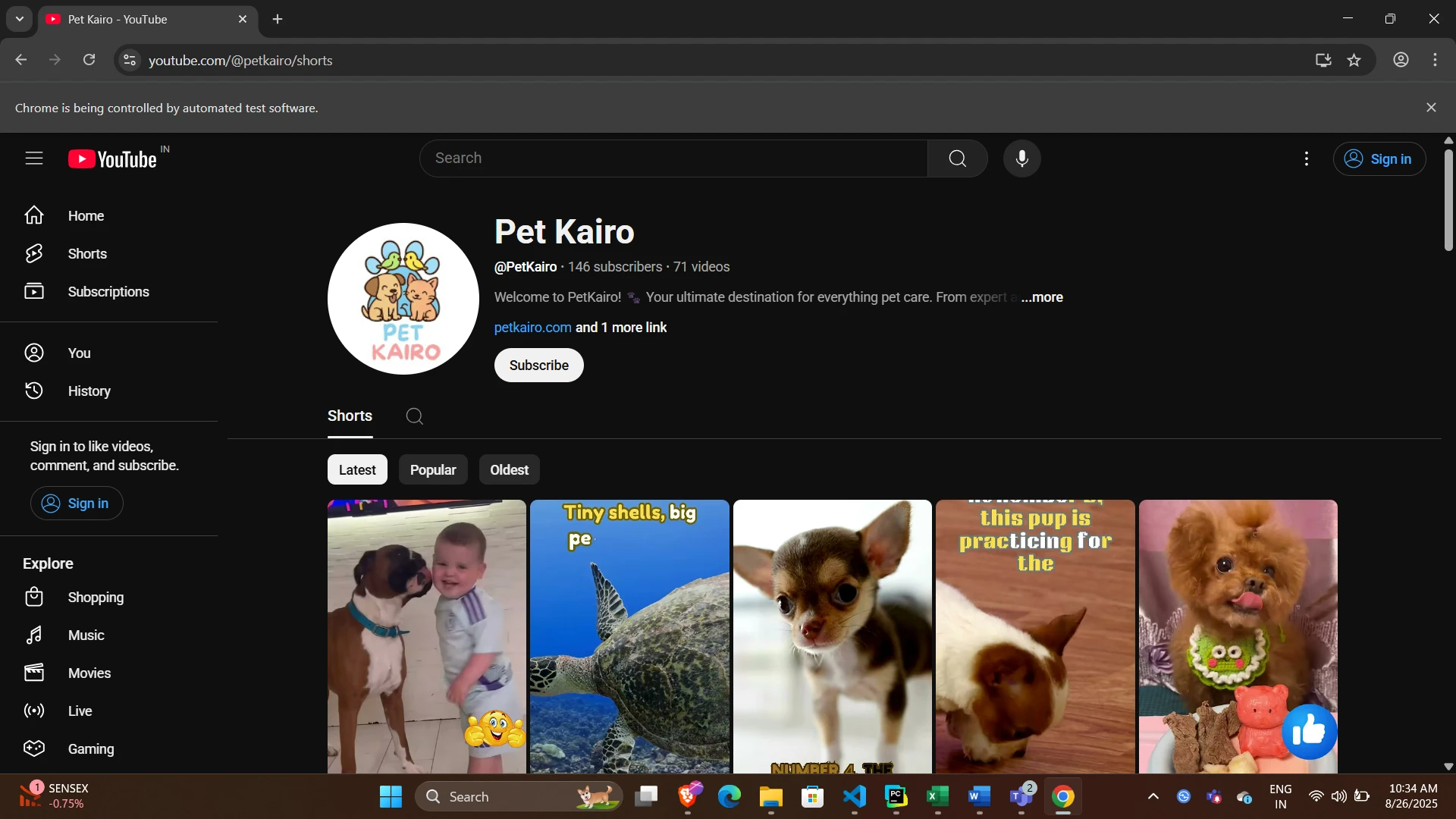Click the search magnifier button
Viewport: 1456px width, 819px height.
tap(958, 158)
